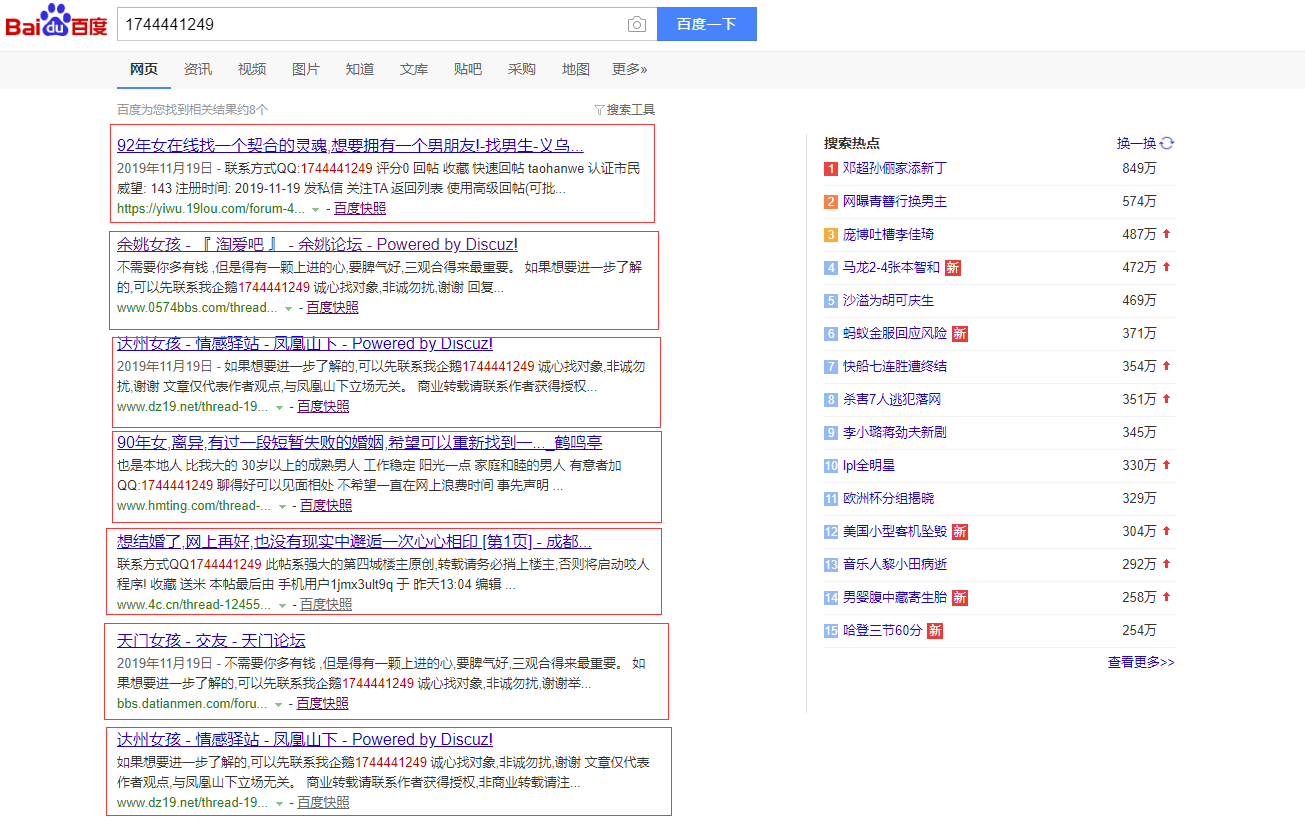
Task: Open result 天门女孩 - 交友 - 天门论坛
Action: [211, 640]
